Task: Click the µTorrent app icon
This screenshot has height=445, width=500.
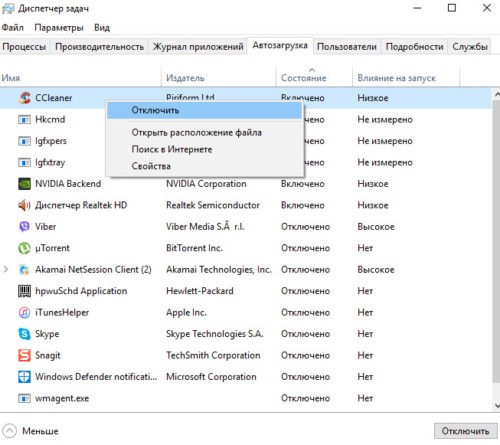Action: coord(24,248)
